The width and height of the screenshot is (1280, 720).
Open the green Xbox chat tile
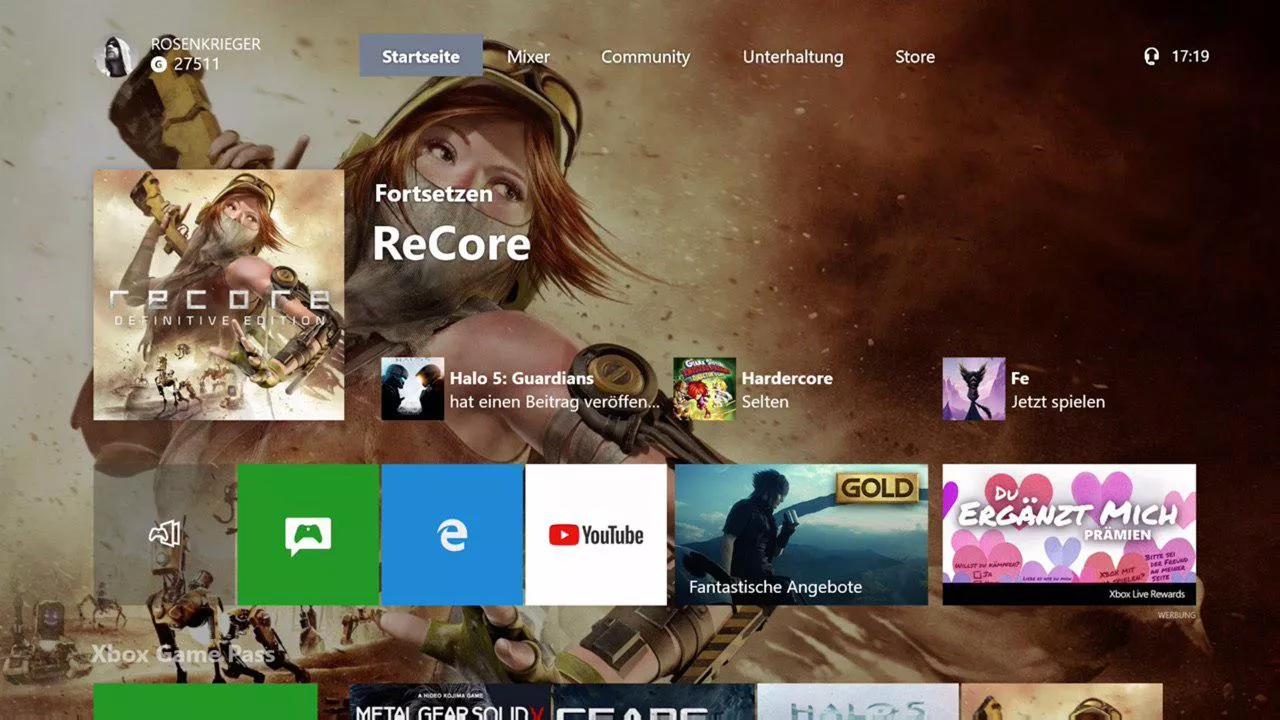click(308, 534)
